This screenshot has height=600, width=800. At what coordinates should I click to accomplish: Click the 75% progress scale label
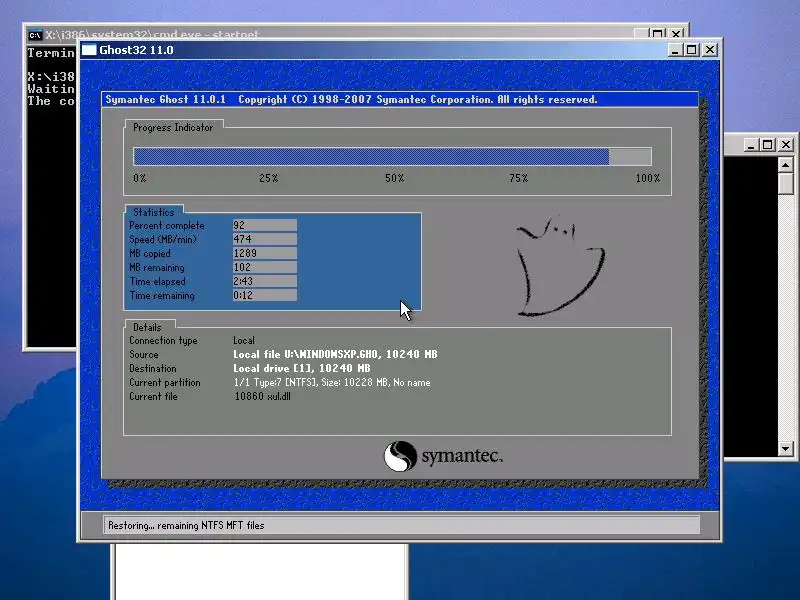(518, 178)
